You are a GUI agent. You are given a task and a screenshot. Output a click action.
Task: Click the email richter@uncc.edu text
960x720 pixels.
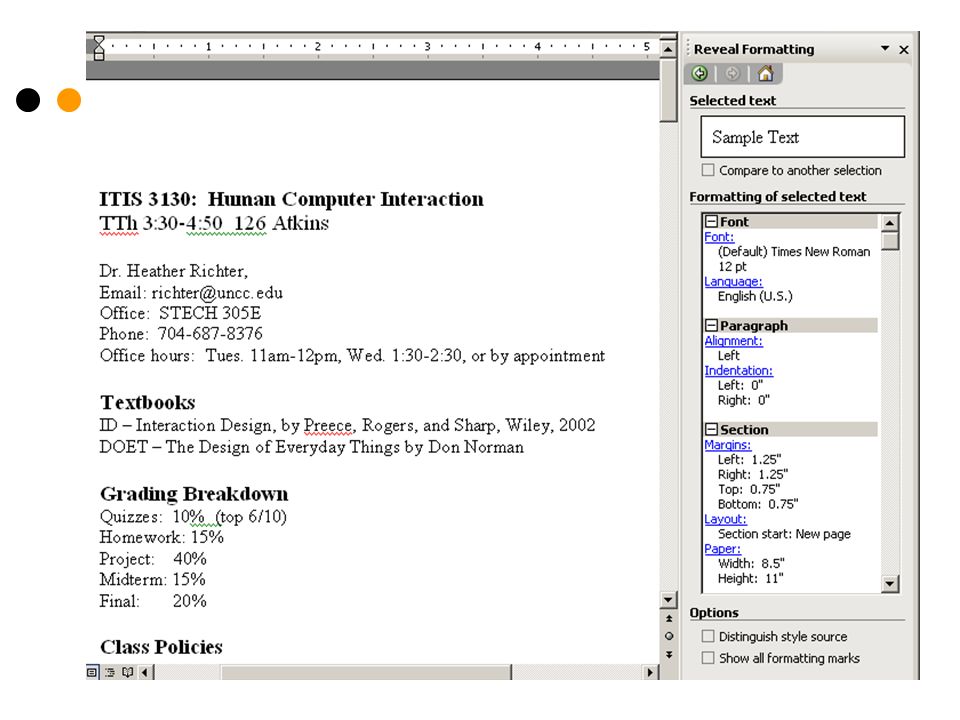pos(217,293)
